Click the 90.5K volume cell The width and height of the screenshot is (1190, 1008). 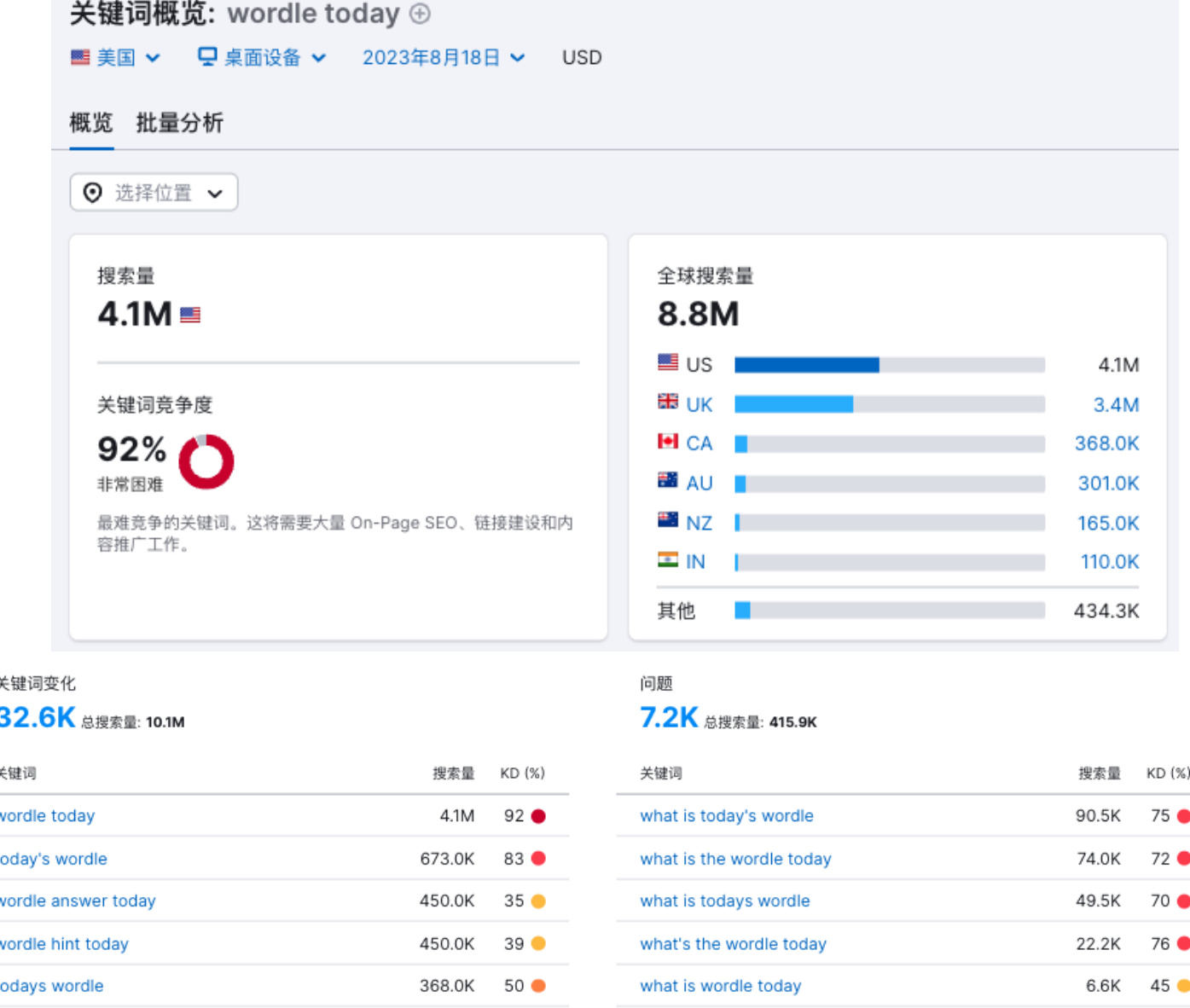(x=1098, y=816)
